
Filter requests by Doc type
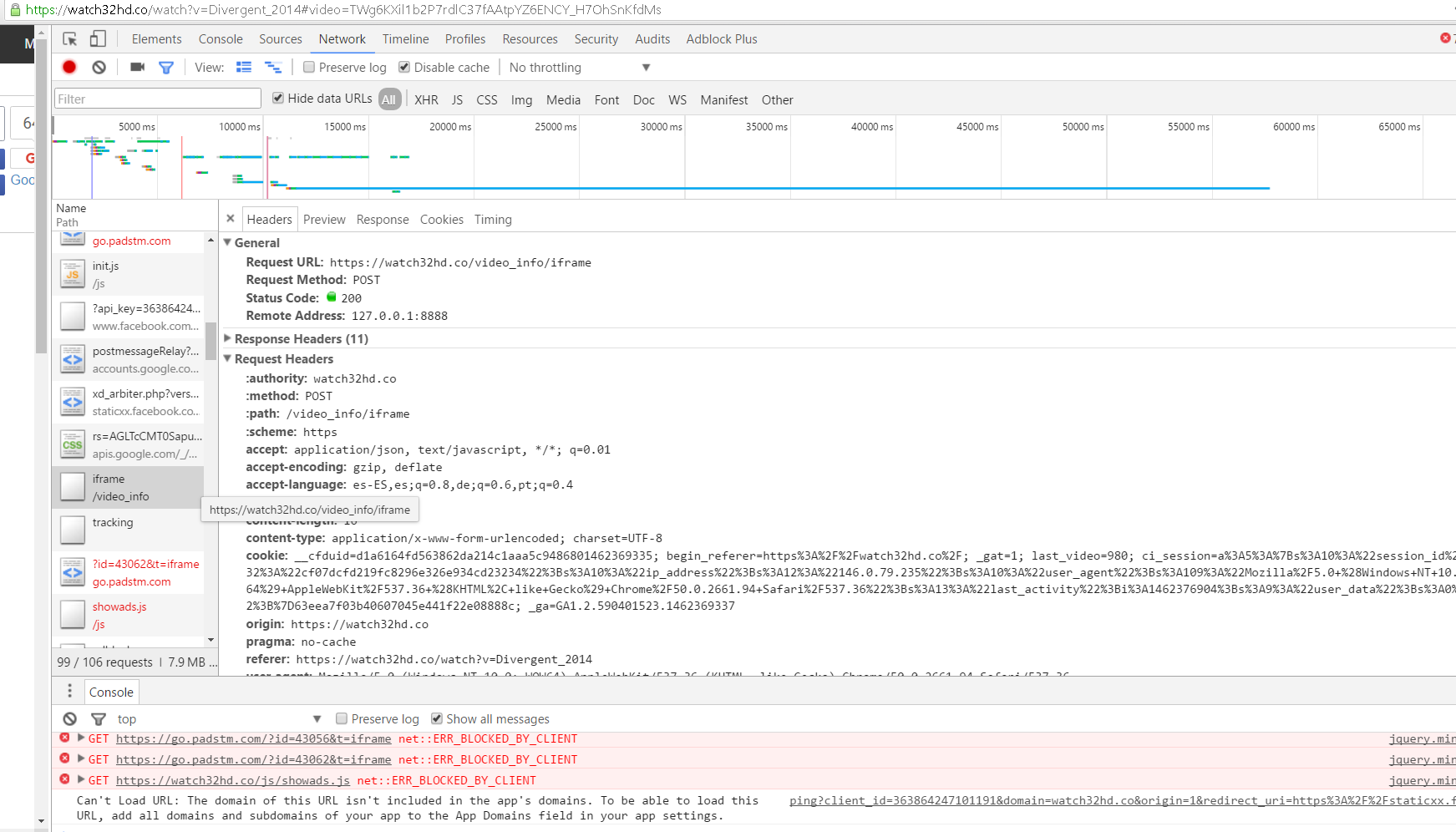pyautogui.click(x=644, y=100)
